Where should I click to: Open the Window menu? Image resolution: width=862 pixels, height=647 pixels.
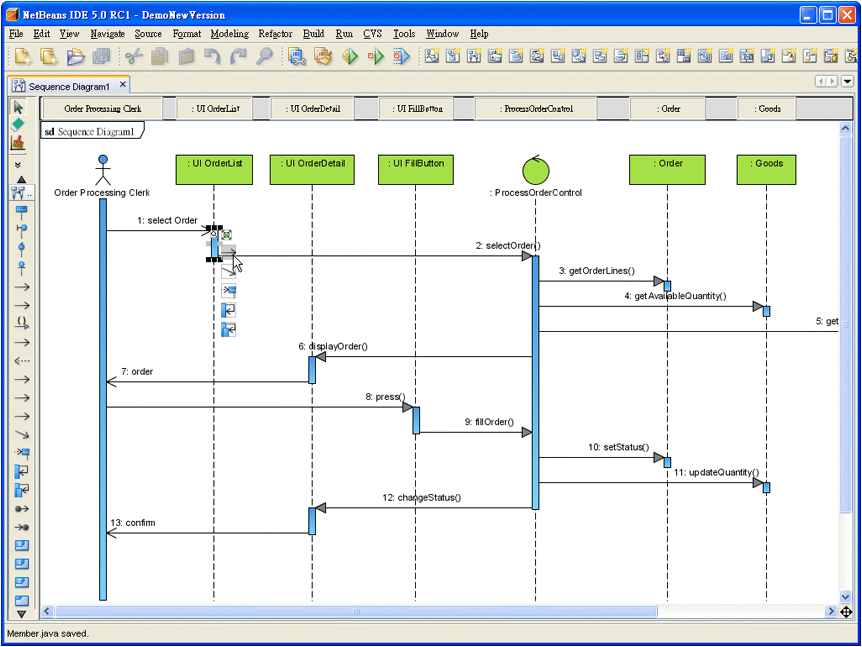point(442,34)
